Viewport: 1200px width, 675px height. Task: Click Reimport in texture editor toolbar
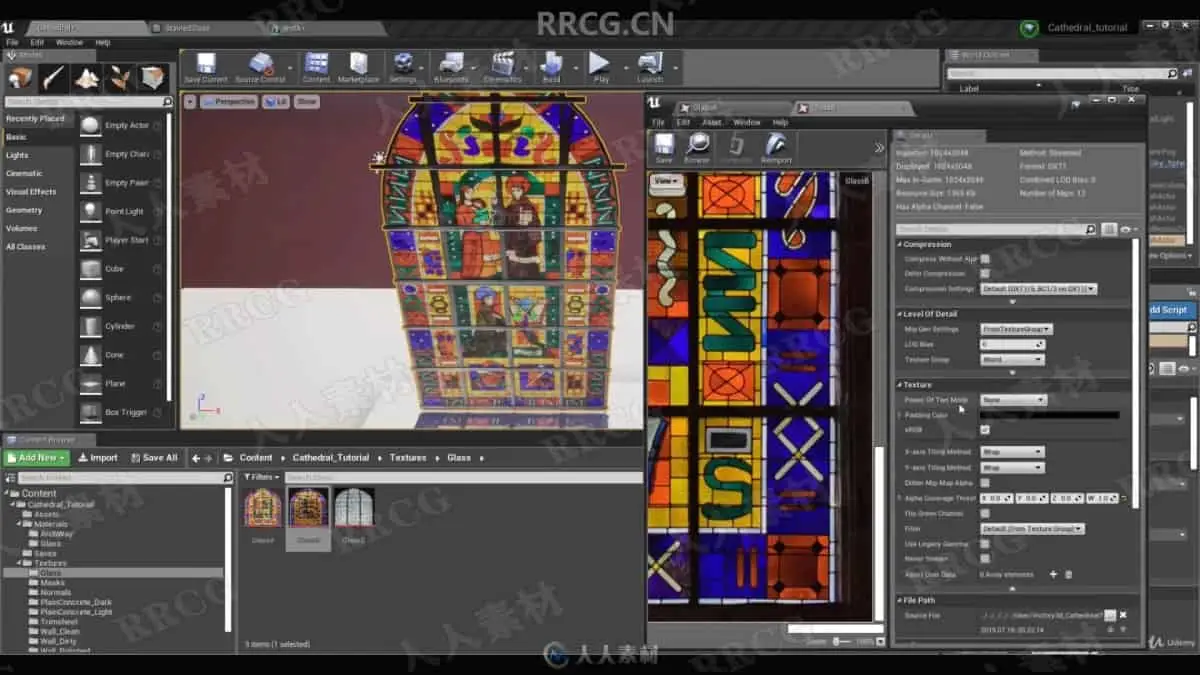click(x=776, y=148)
